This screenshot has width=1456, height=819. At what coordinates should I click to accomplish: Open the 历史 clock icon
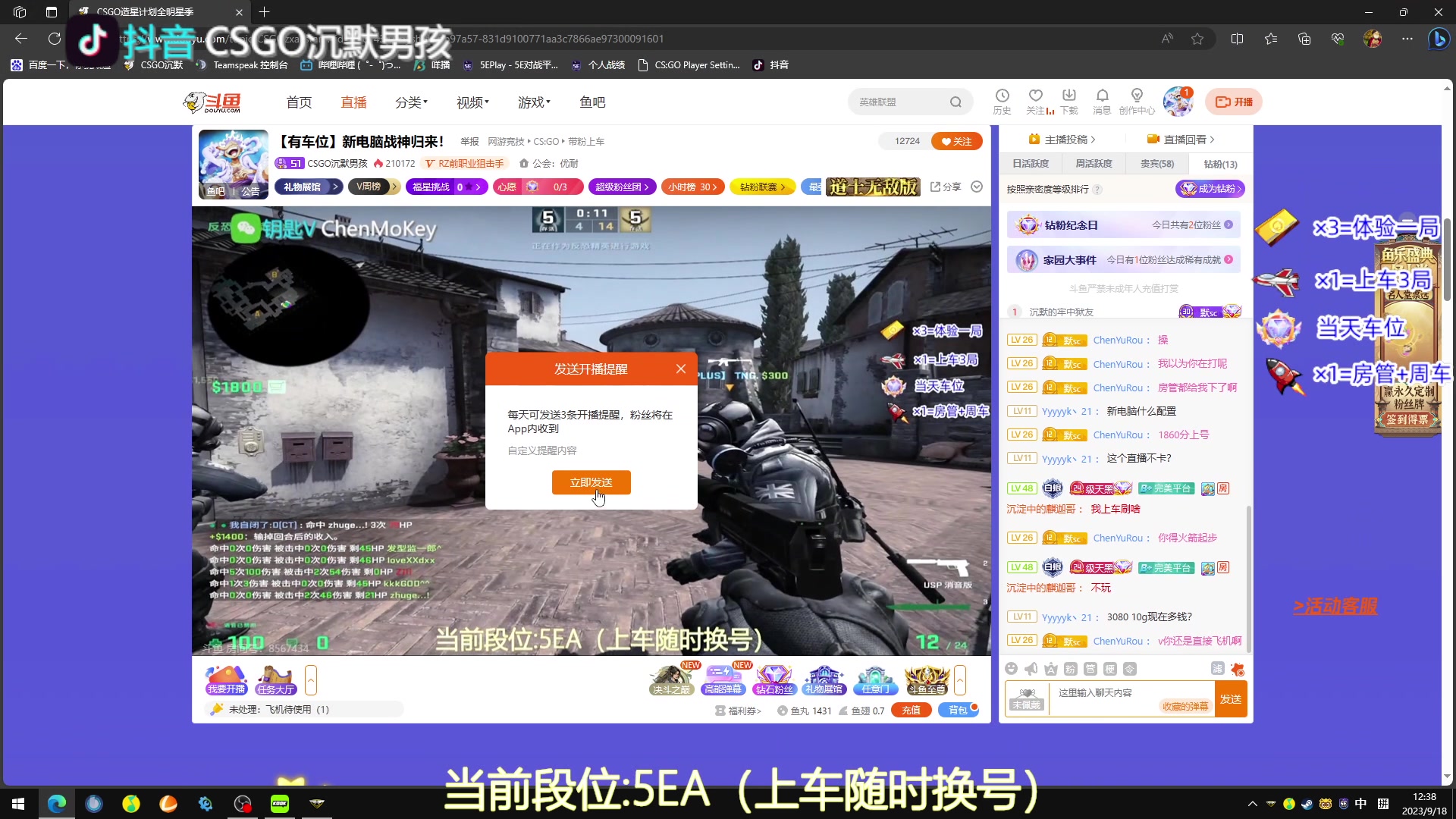tap(1002, 101)
